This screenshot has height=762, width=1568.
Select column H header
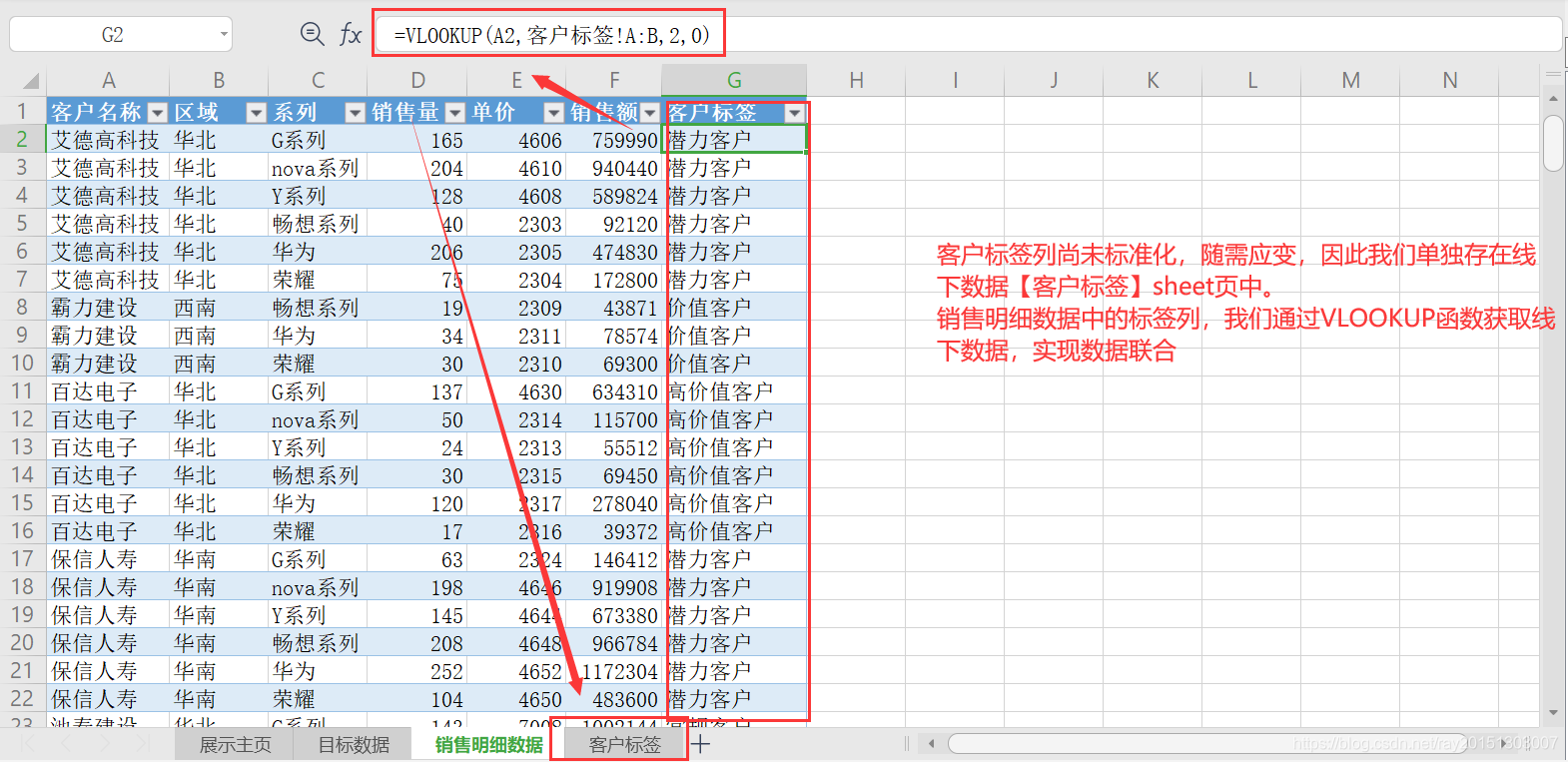click(856, 80)
